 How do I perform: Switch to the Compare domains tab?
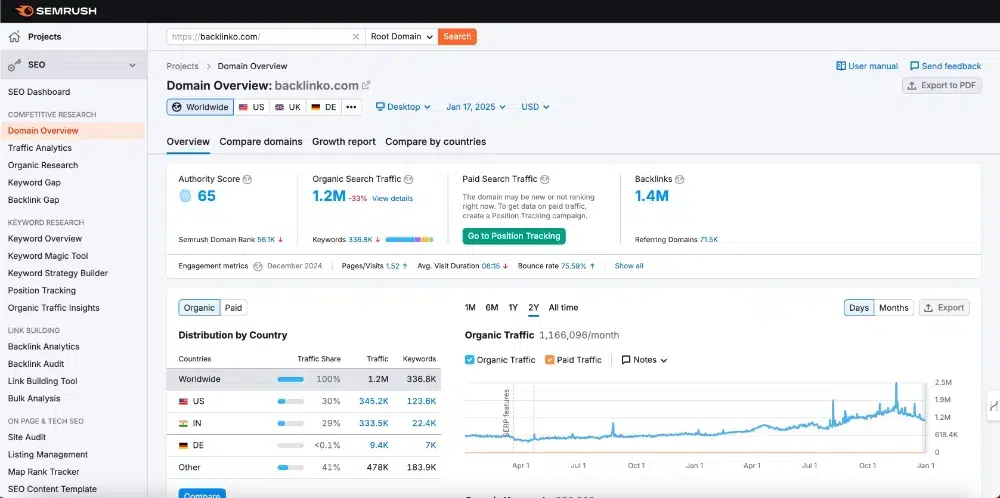pos(261,142)
